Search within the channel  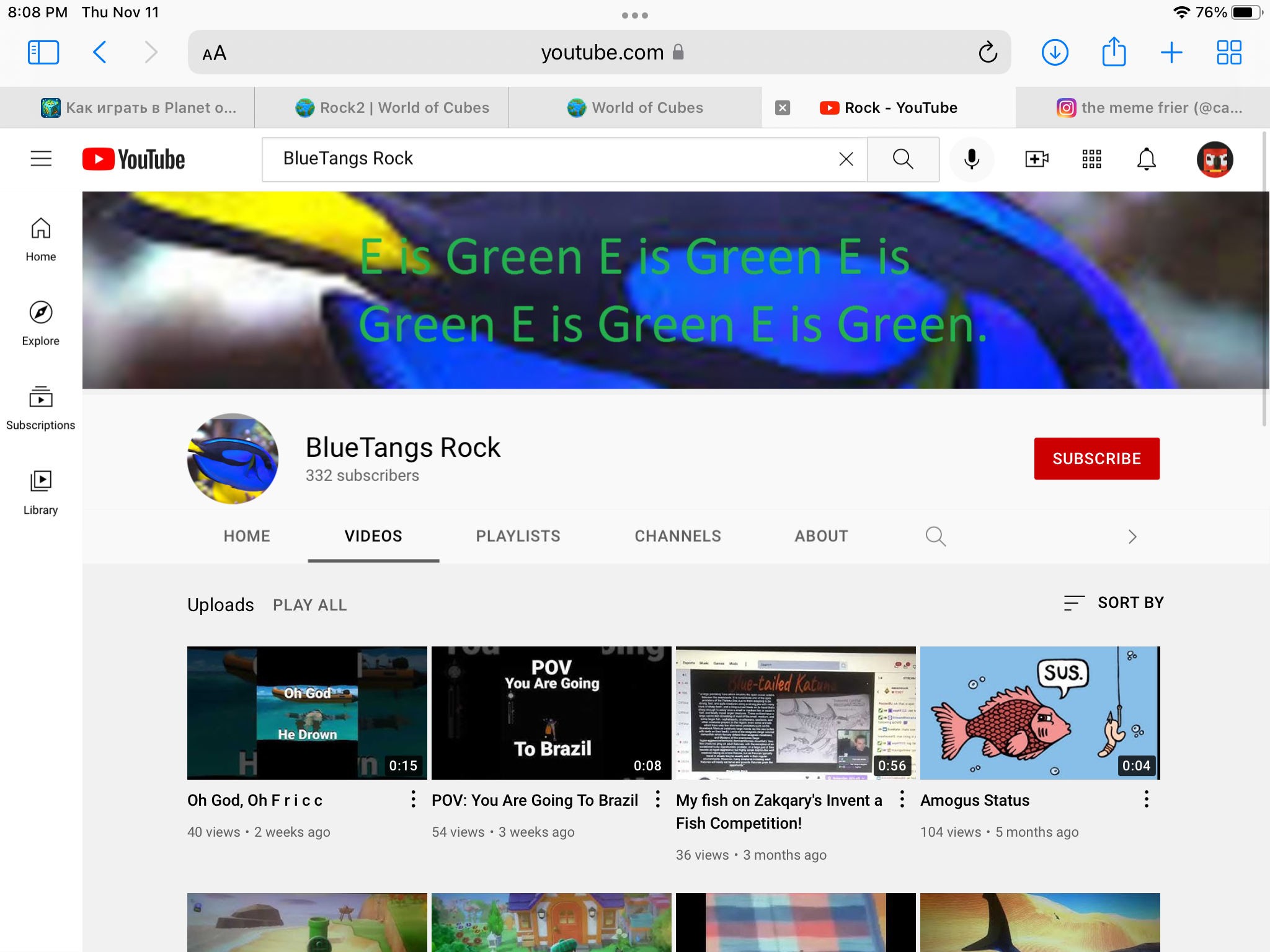coord(935,536)
